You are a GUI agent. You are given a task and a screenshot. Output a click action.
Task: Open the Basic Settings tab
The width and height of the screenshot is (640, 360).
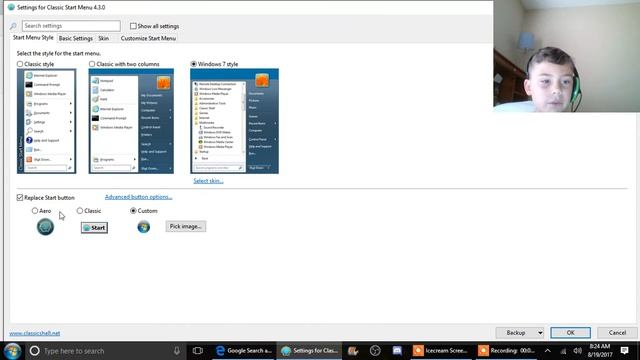[x=76, y=38]
